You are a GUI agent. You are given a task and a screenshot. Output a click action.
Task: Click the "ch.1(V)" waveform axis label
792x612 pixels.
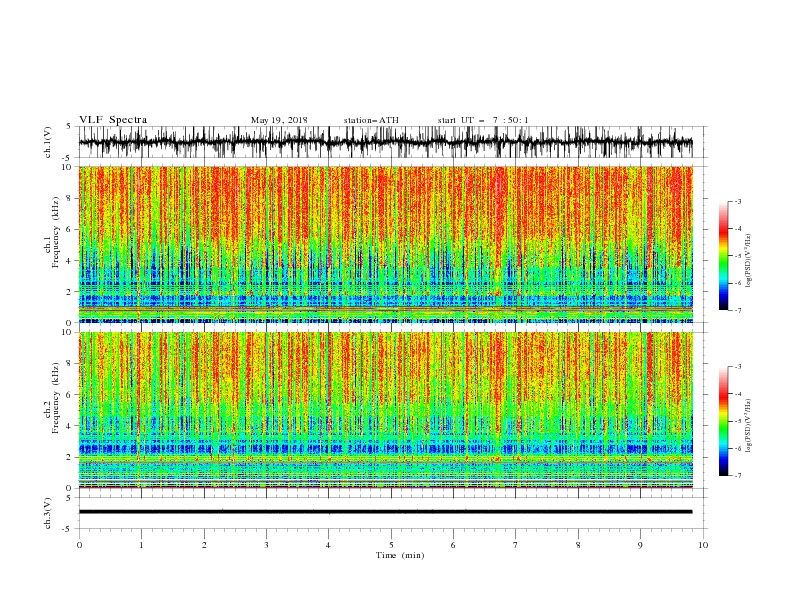[48, 142]
